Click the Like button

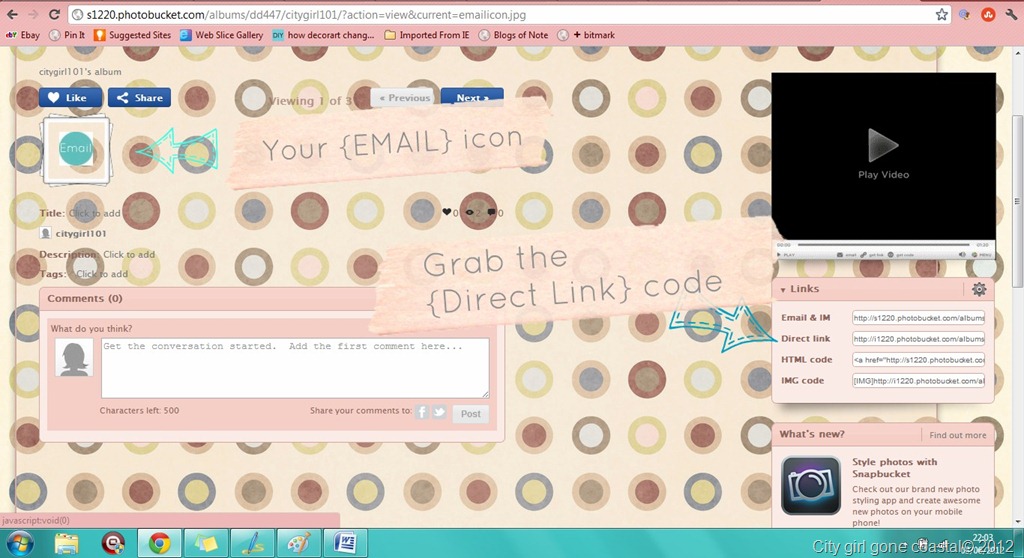tap(70, 97)
